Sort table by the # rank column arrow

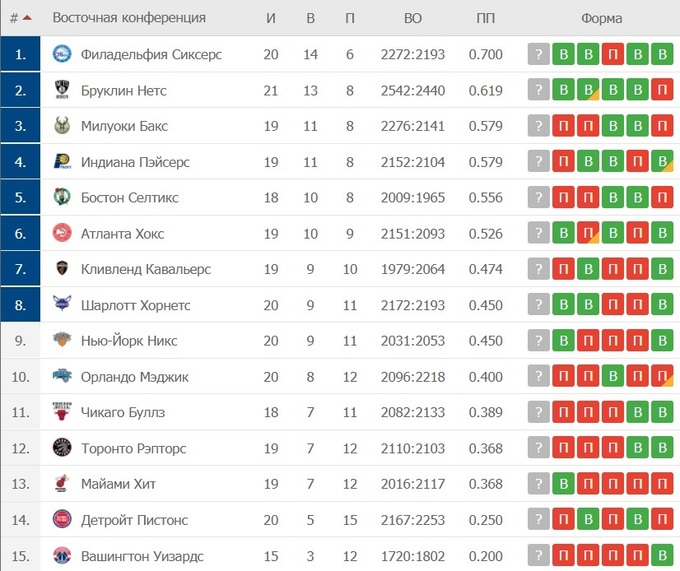[25, 18]
